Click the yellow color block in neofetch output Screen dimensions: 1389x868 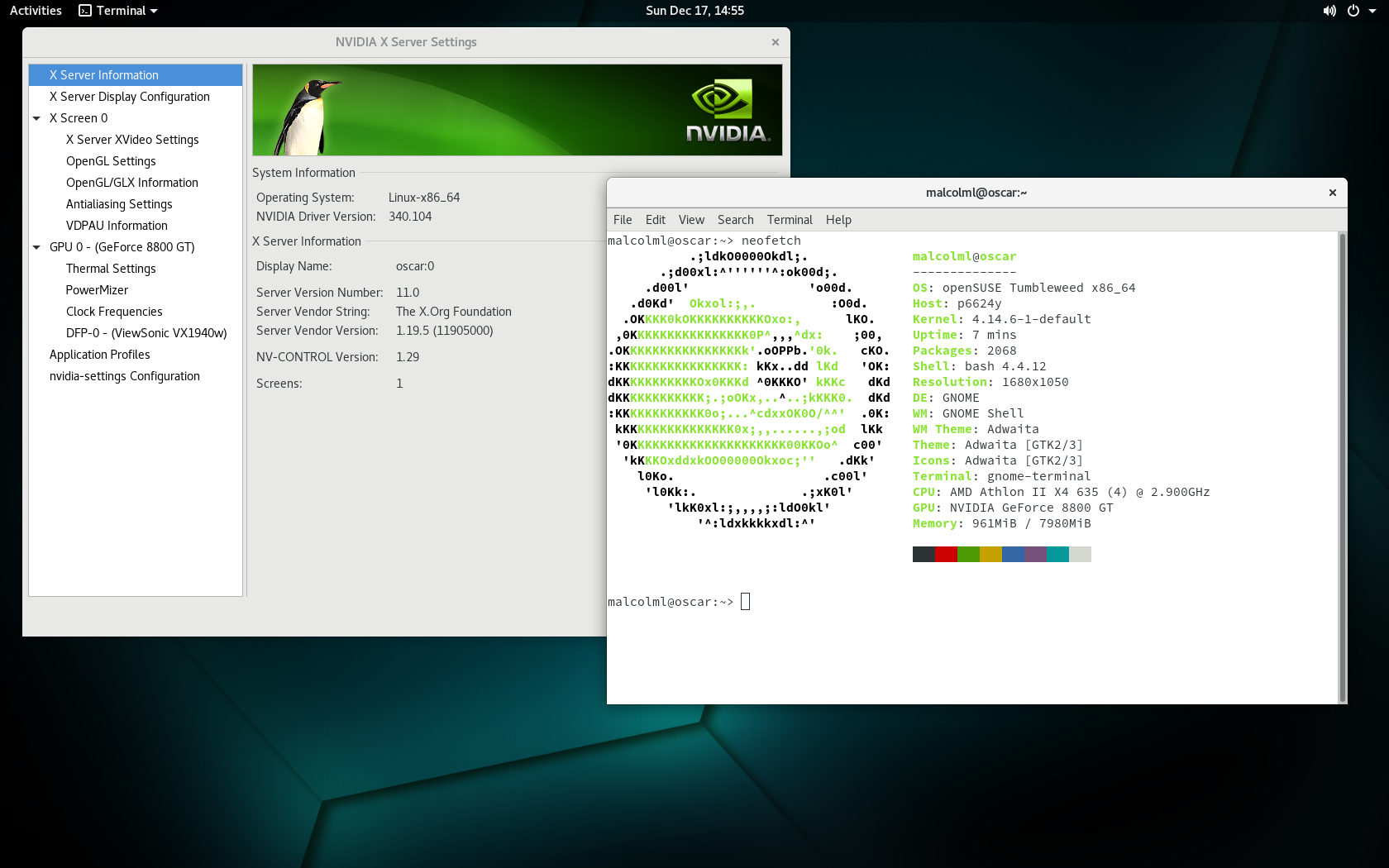pos(990,555)
